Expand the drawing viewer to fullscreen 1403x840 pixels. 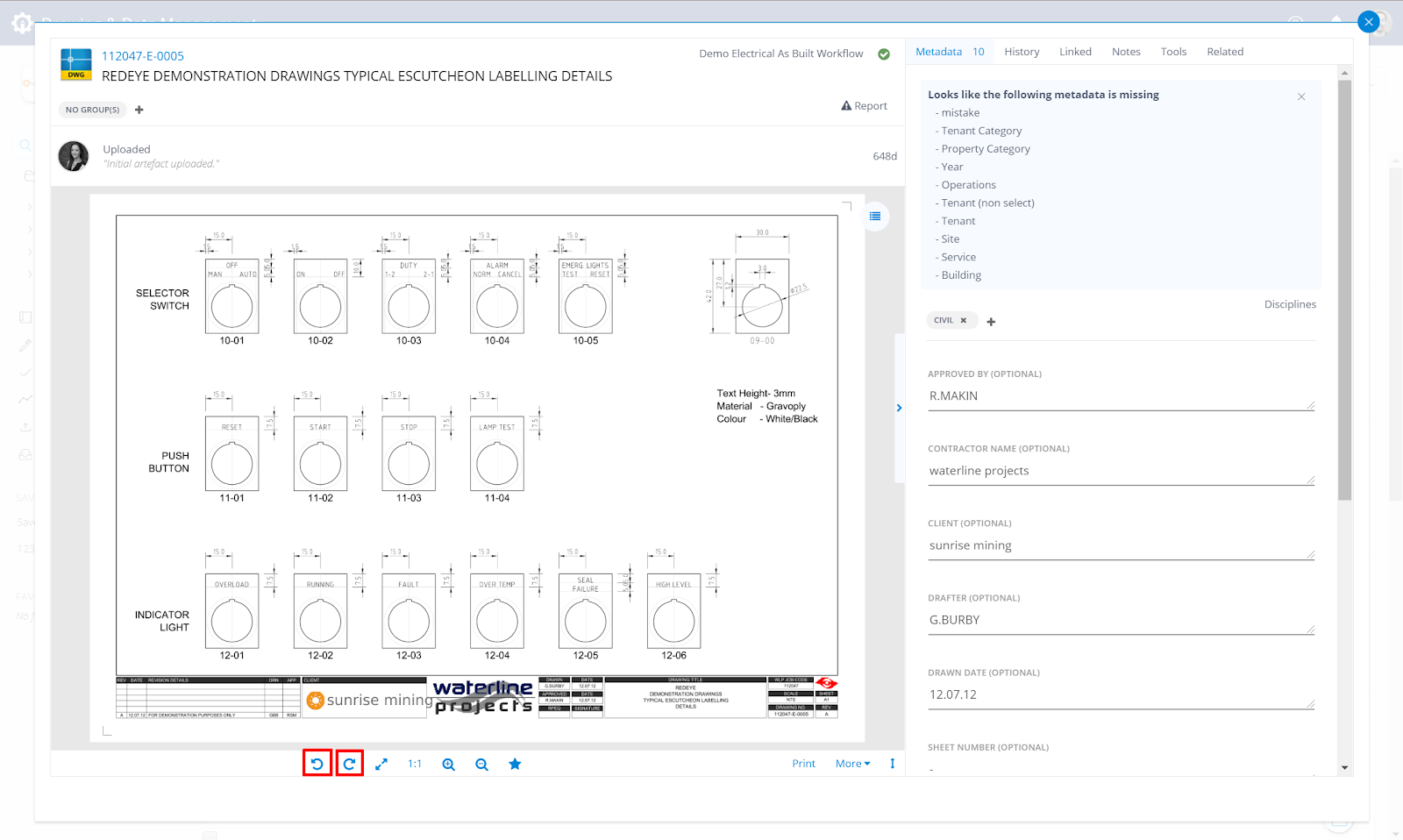pos(381,765)
